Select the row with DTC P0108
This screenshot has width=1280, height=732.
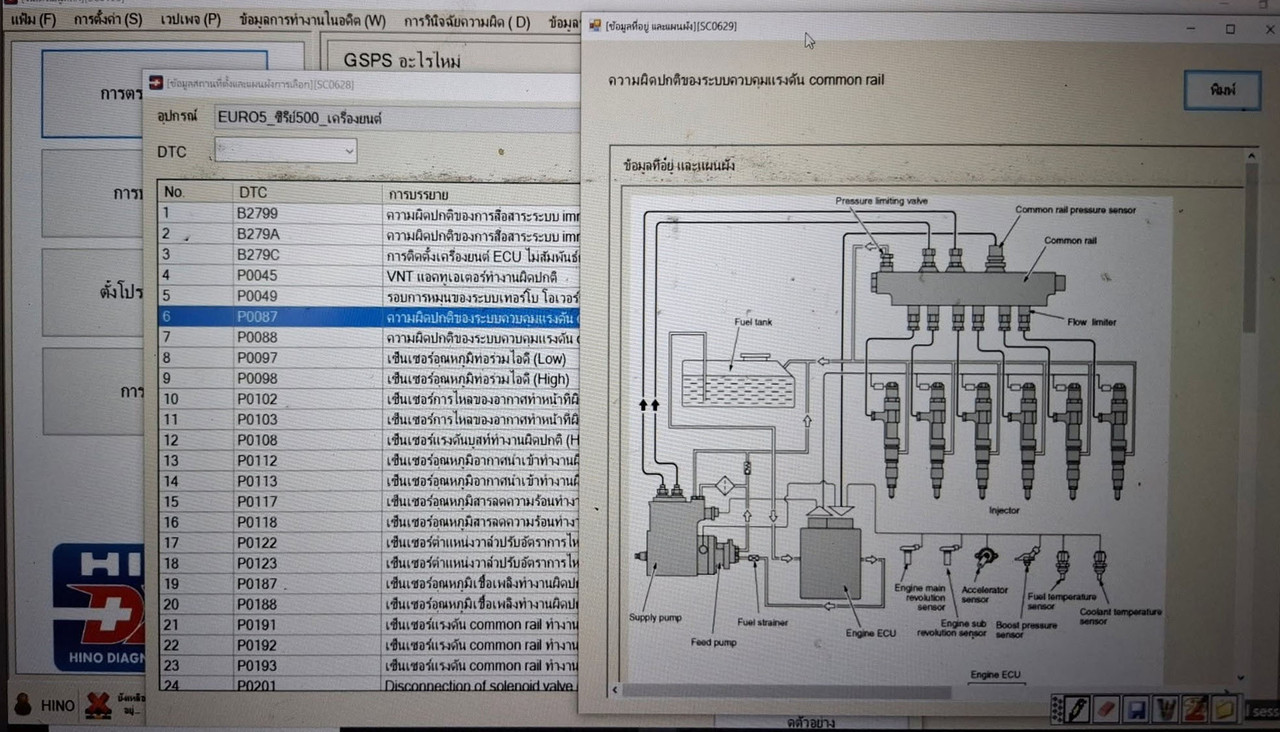click(369, 440)
